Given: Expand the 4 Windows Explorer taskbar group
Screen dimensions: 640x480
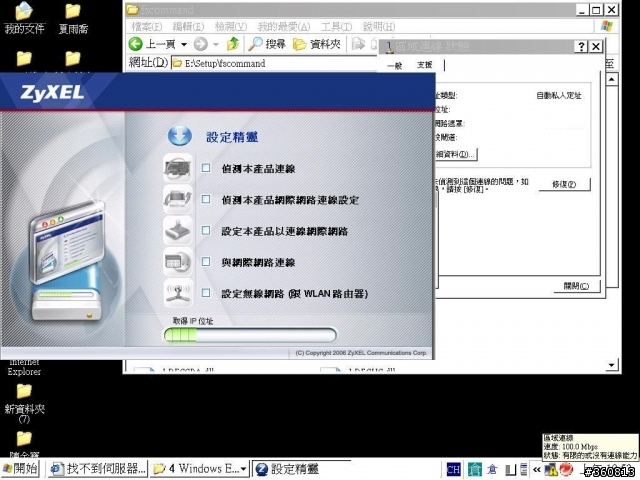Looking at the screenshot, I should pyautogui.click(x=200, y=469).
